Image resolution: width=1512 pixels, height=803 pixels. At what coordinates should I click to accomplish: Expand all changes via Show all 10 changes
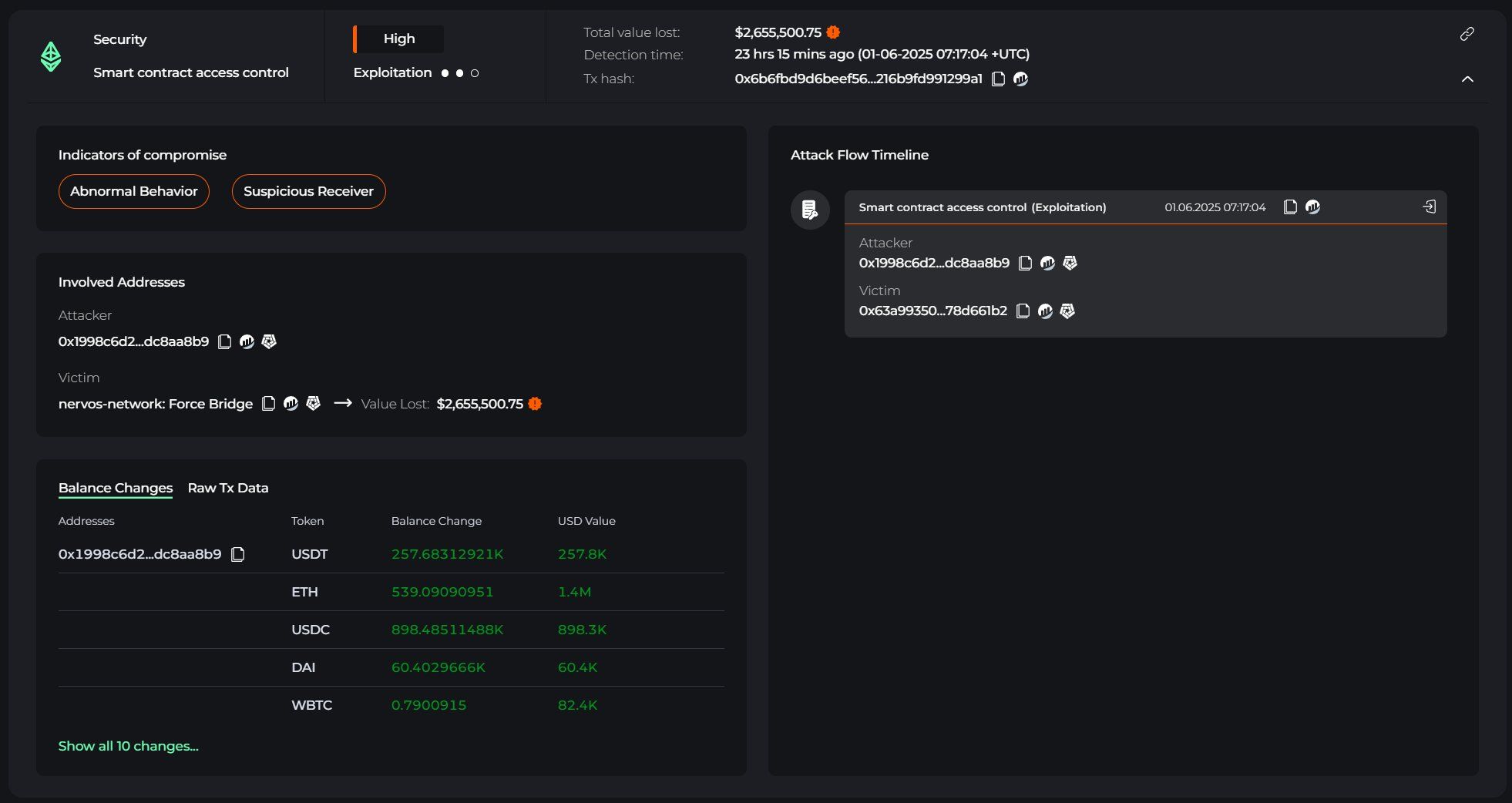[129, 746]
